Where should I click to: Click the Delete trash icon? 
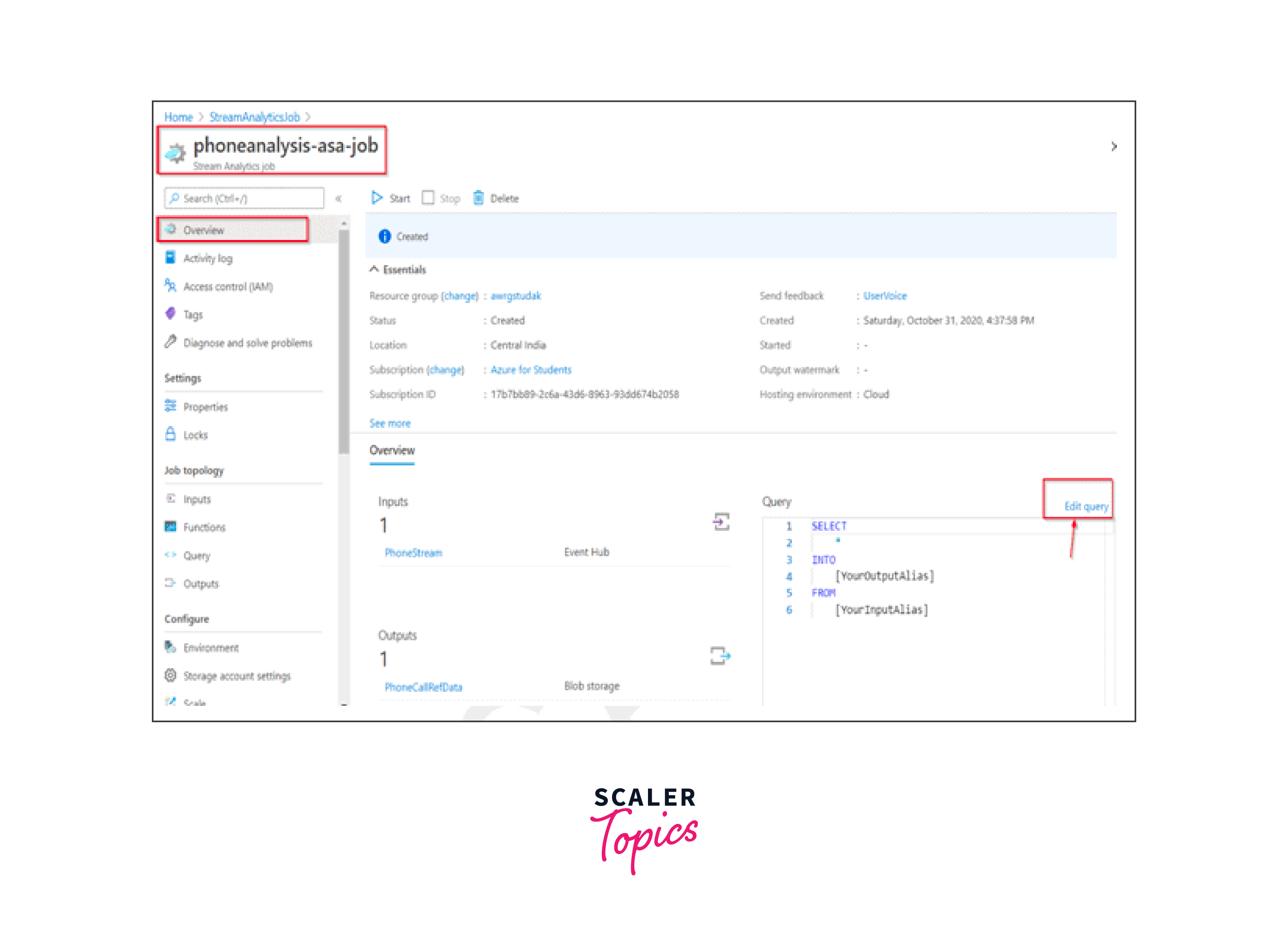click(x=478, y=198)
